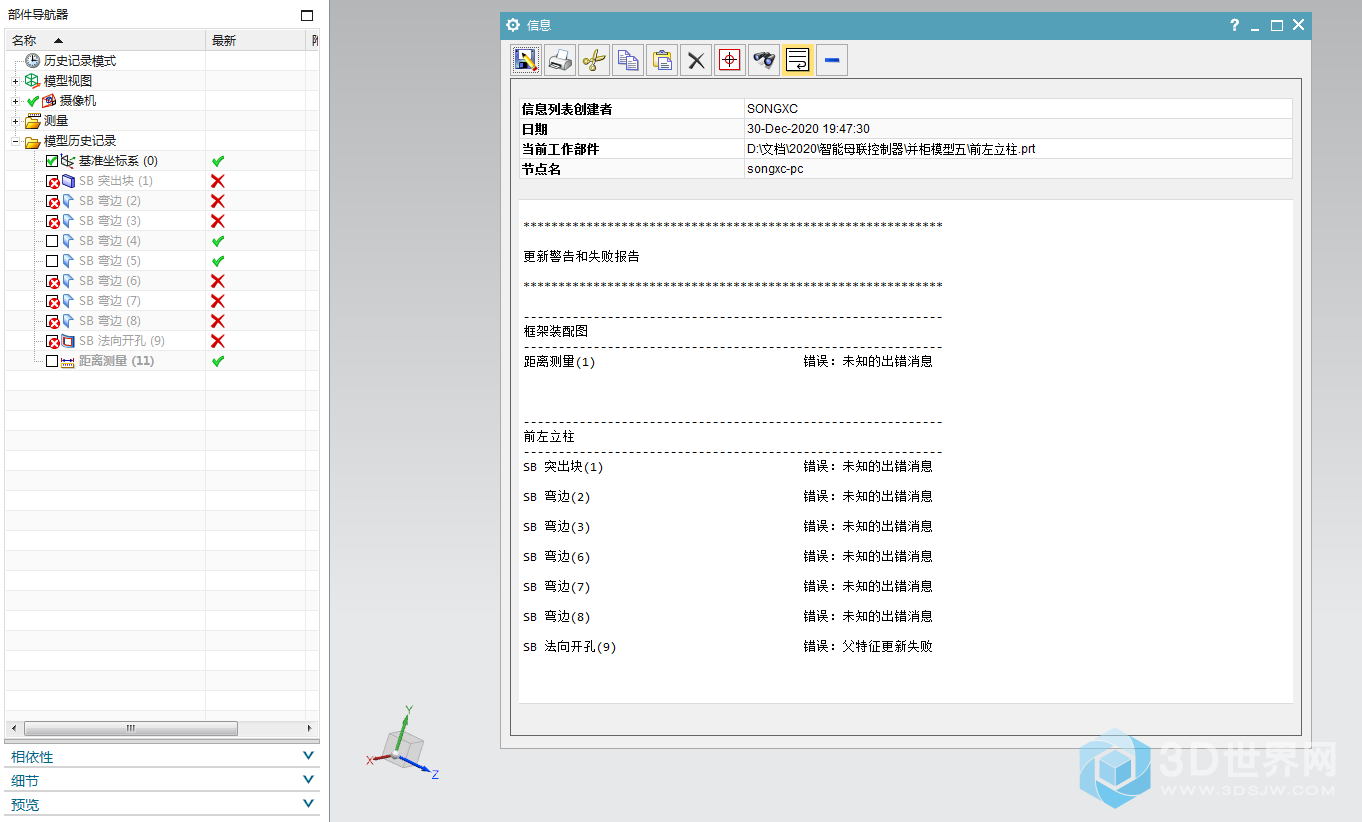Image resolution: width=1362 pixels, height=822 pixels.
Task: Click the folder icon of 测量
Action: (33, 121)
